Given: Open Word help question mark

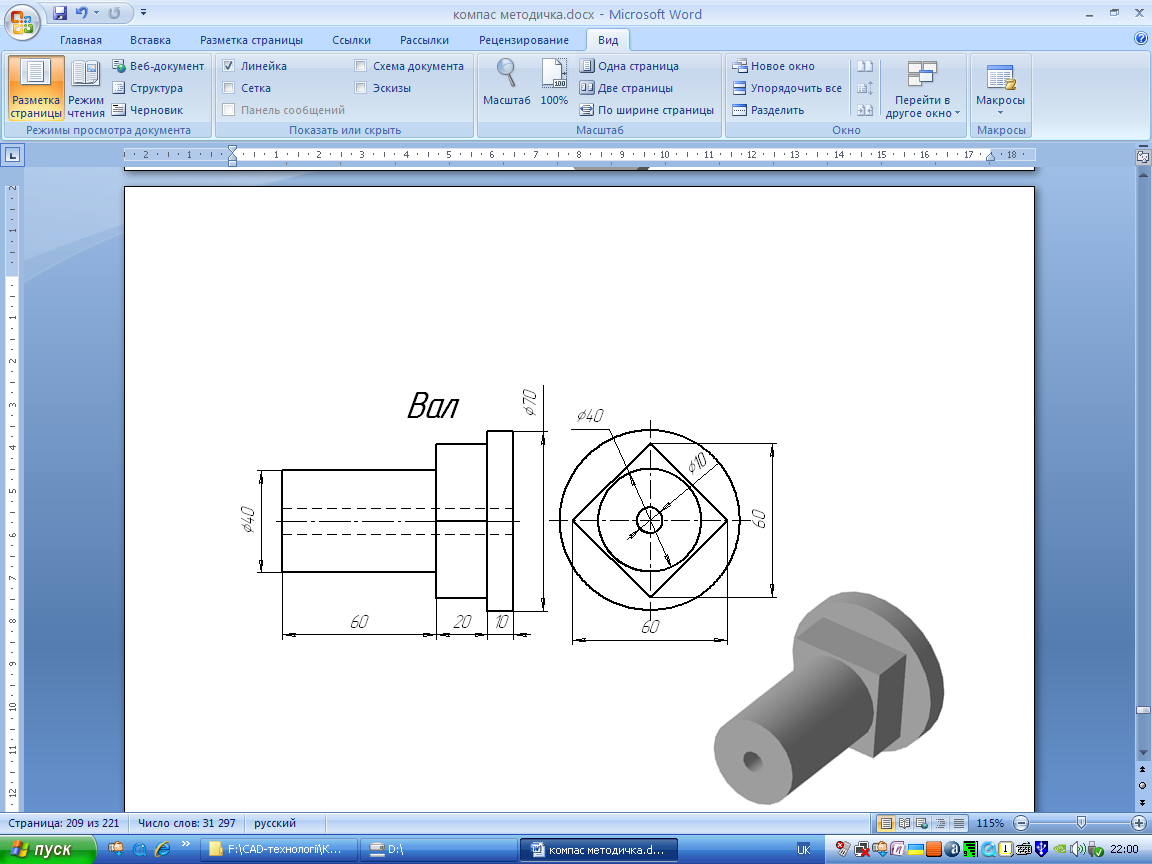Looking at the screenshot, I should 1140,39.
